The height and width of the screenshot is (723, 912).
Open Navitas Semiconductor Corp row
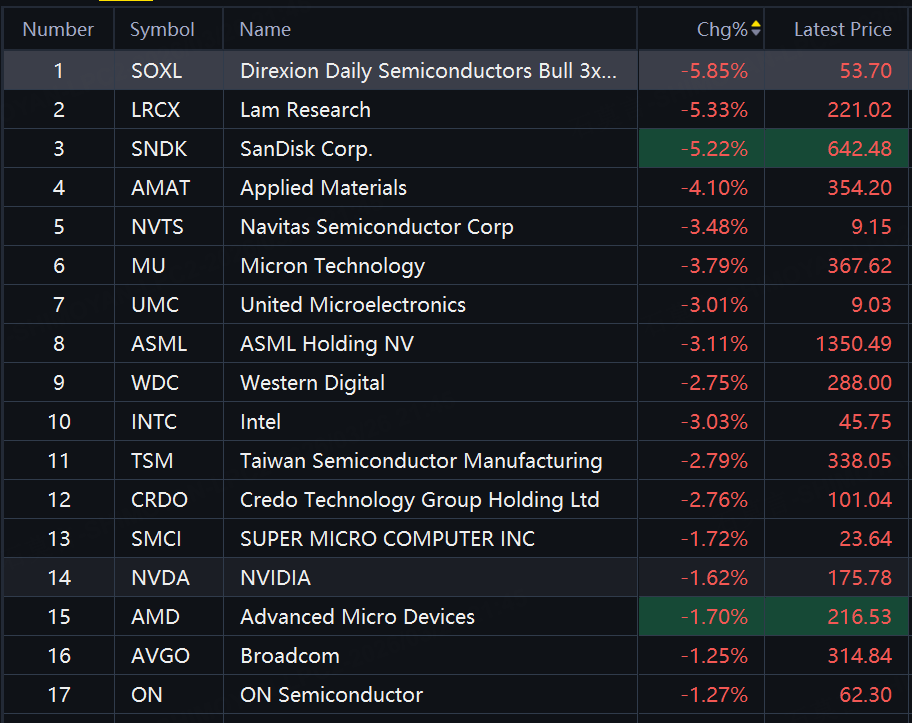click(376, 227)
